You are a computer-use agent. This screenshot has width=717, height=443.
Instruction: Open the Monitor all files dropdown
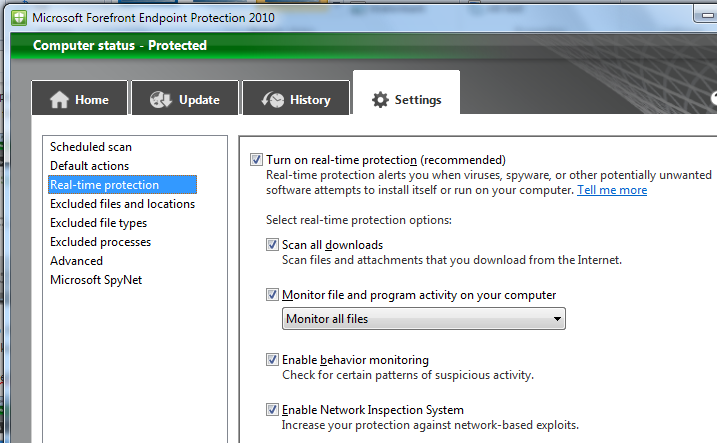click(424, 319)
